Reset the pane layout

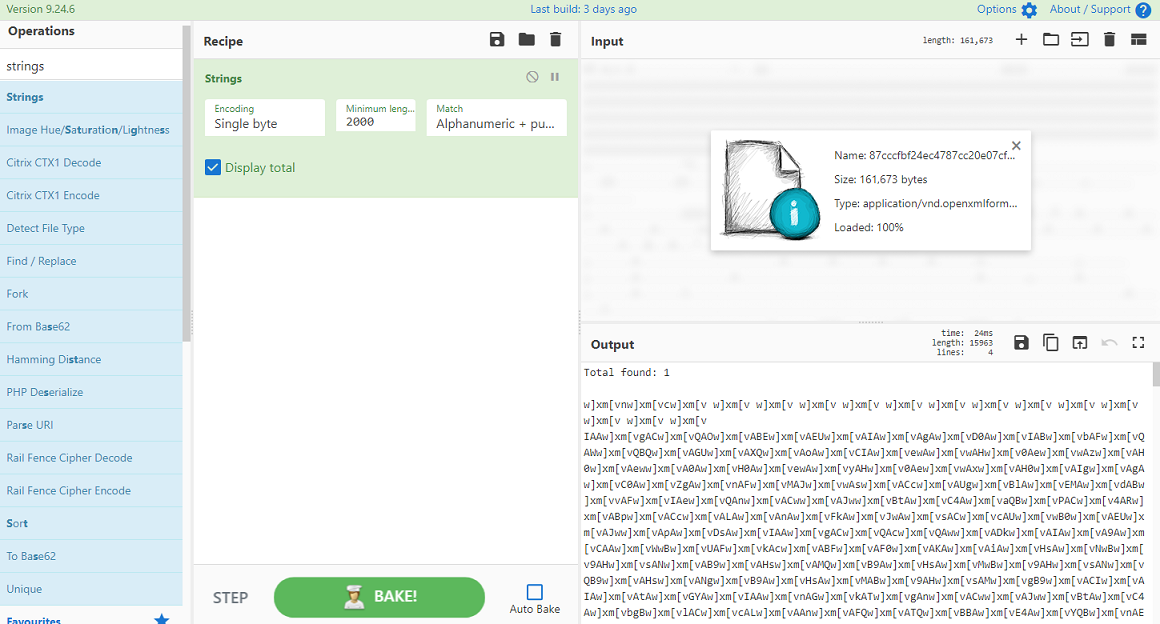[1139, 40]
